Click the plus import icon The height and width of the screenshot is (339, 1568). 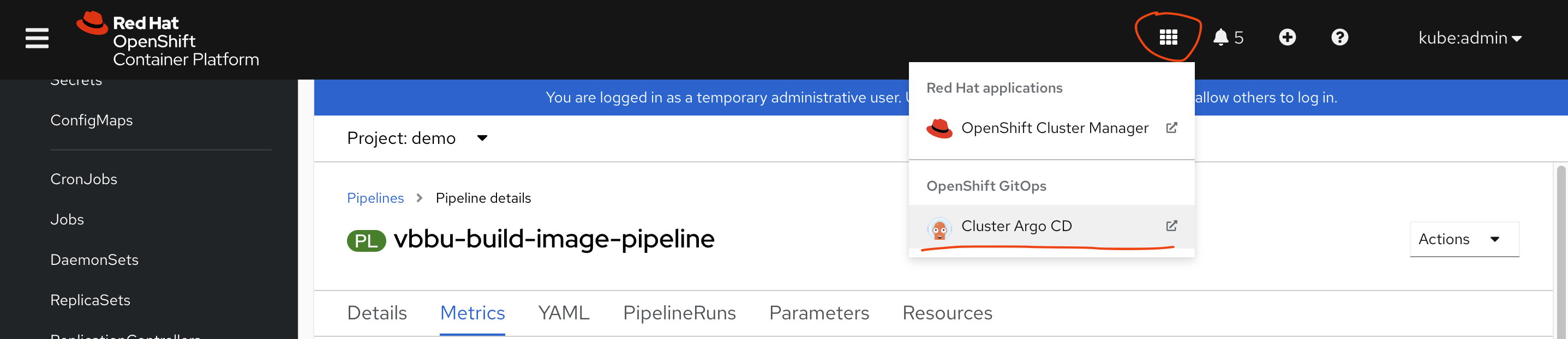click(x=1287, y=38)
